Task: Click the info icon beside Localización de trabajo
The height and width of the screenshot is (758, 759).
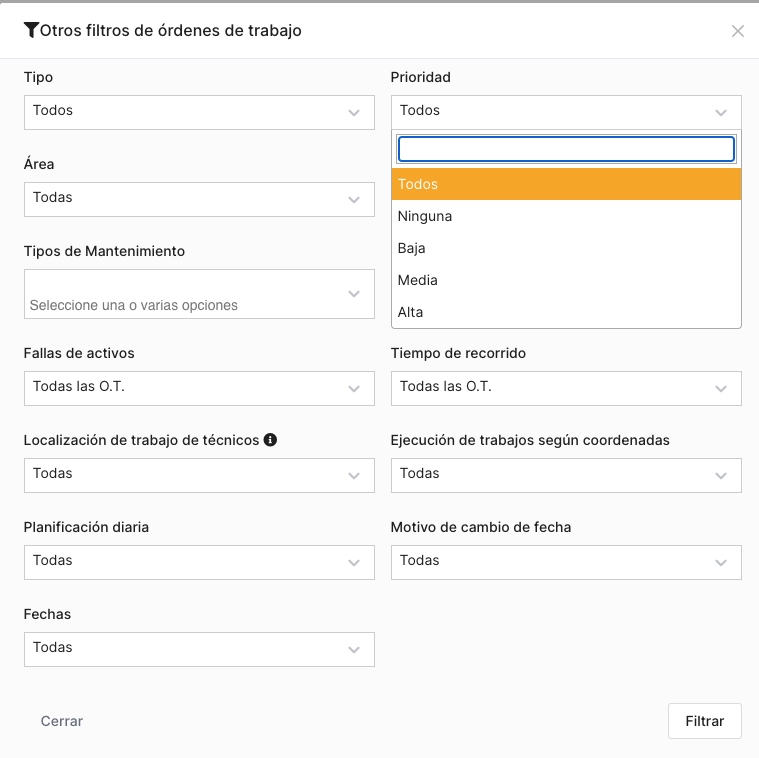Action: (x=270, y=439)
